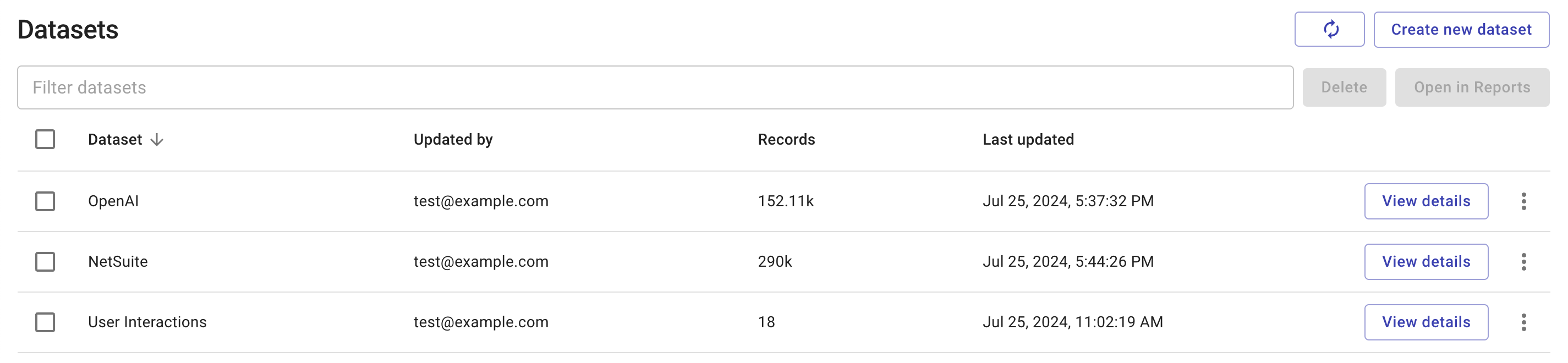Check the checkbox for the OpenAI dataset
This screenshot has height=363, width=1568.
click(x=46, y=201)
